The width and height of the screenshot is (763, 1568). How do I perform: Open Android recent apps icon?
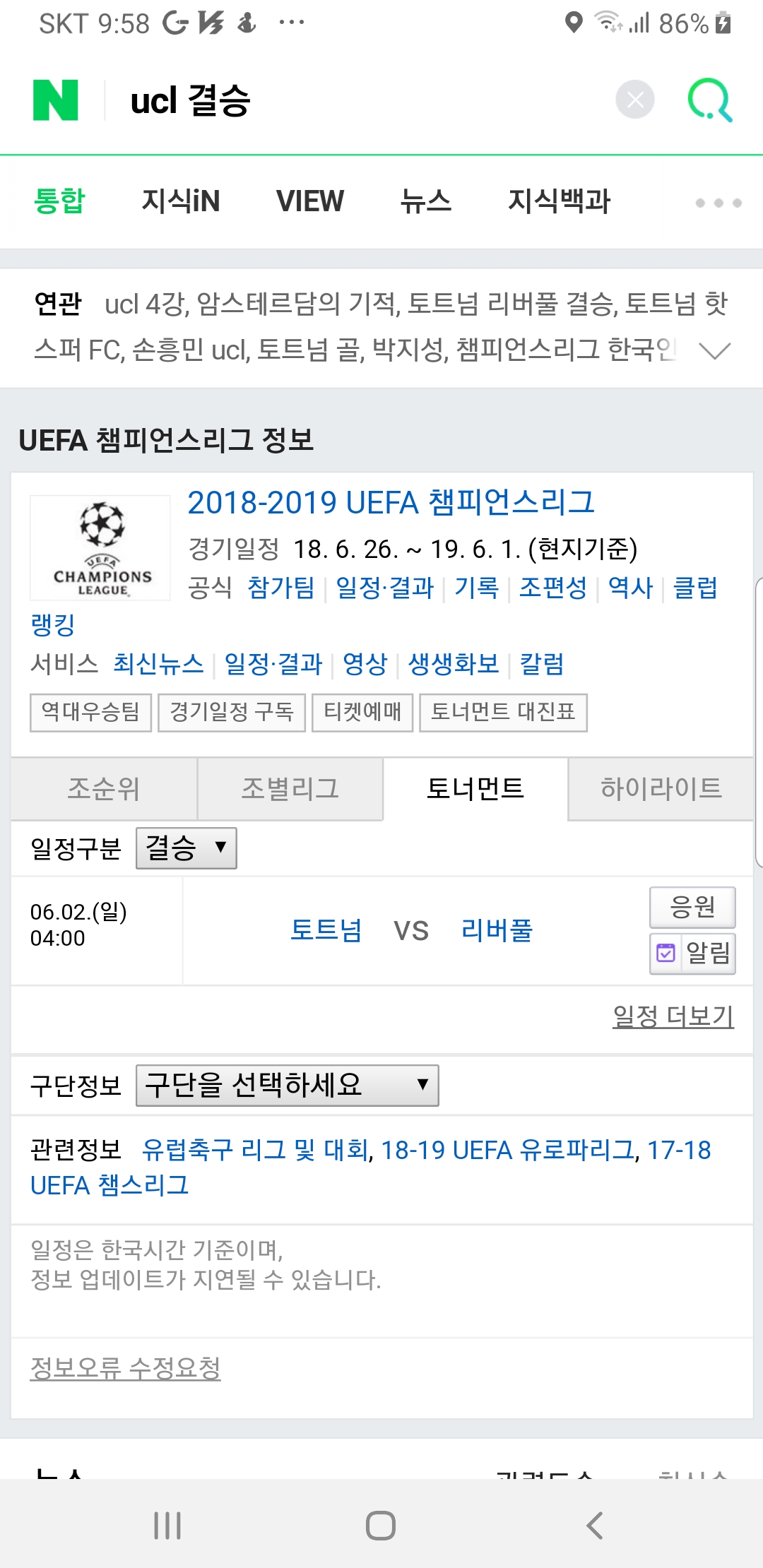pos(167,1526)
